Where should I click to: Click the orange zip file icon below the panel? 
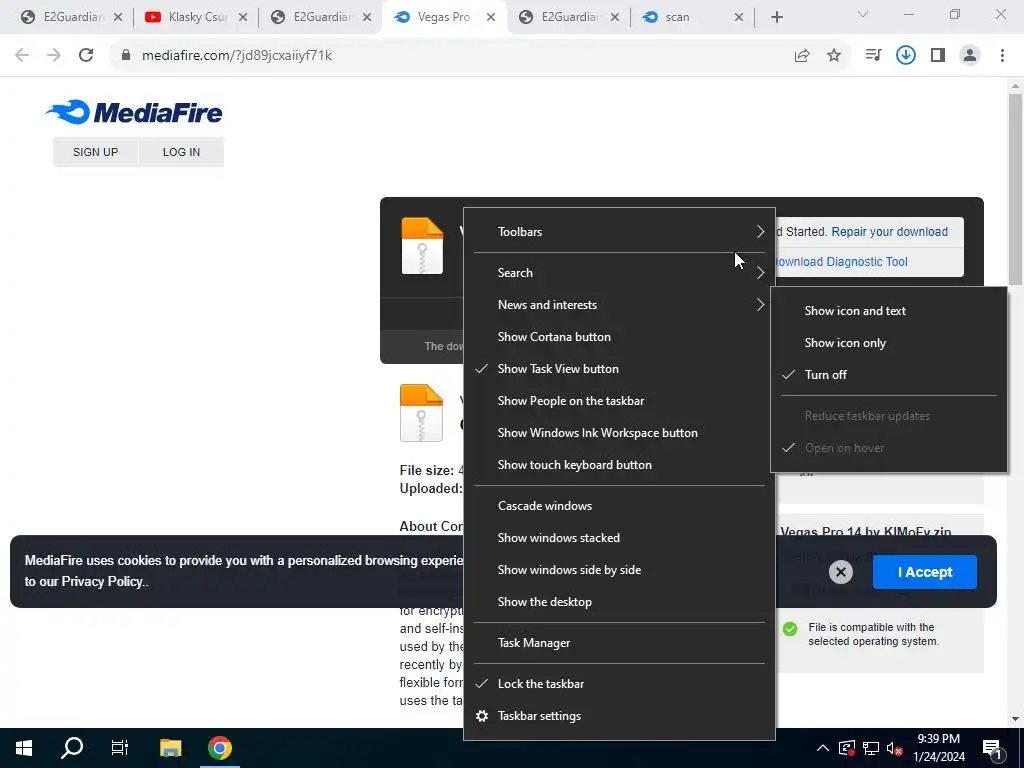(421, 413)
